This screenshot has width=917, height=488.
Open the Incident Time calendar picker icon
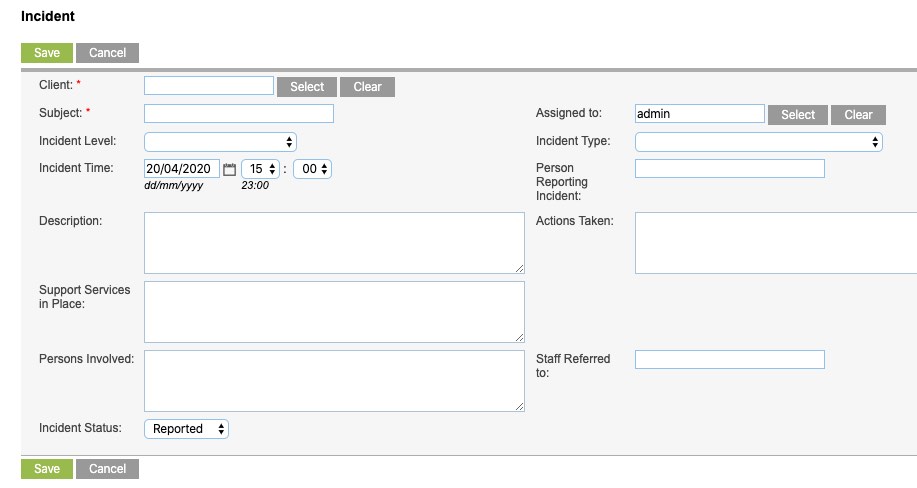[x=229, y=170]
